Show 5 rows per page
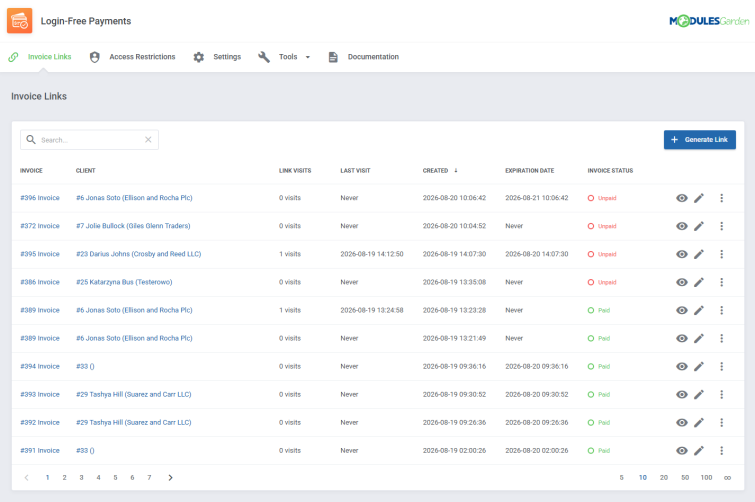 tap(621, 477)
